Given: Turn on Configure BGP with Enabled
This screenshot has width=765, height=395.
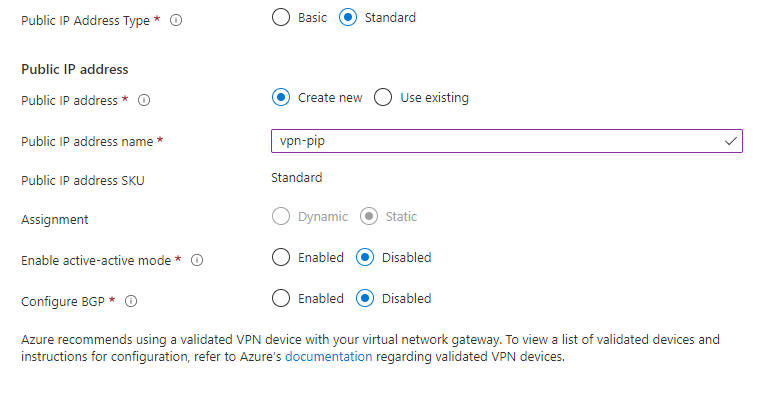Looking at the screenshot, I should 281,298.
